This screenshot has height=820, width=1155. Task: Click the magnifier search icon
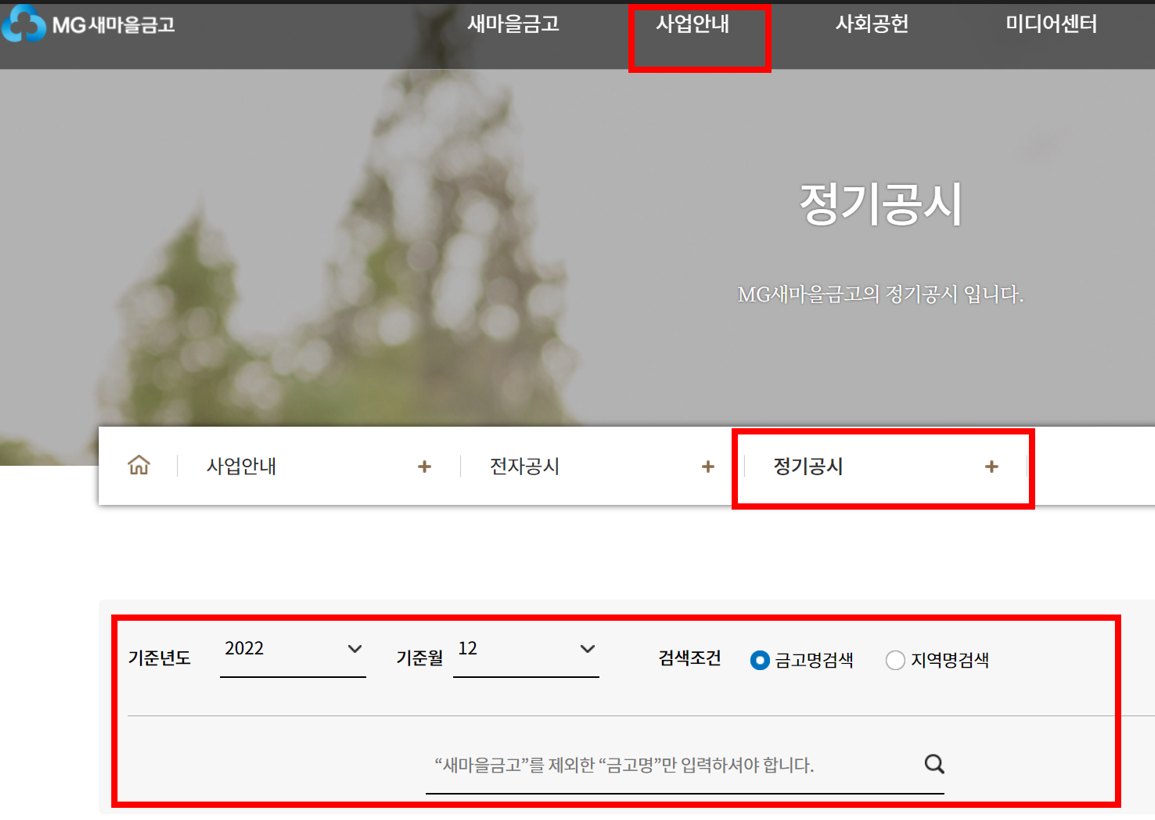[x=934, y=764]
